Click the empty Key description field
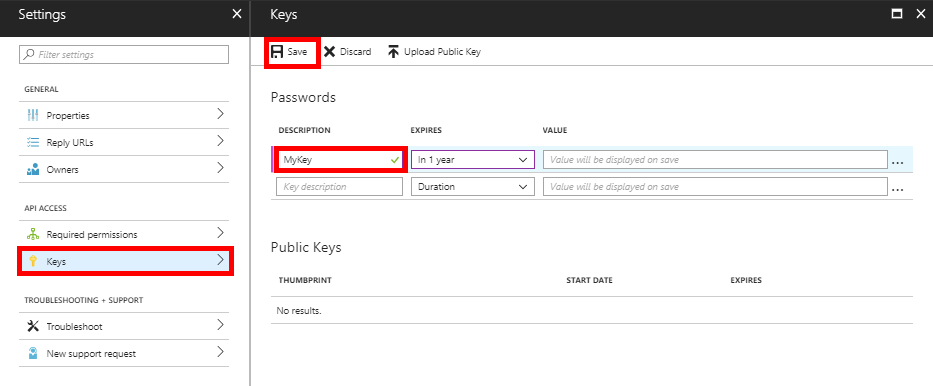The image size is (933, 386). [x=340, y=187]
